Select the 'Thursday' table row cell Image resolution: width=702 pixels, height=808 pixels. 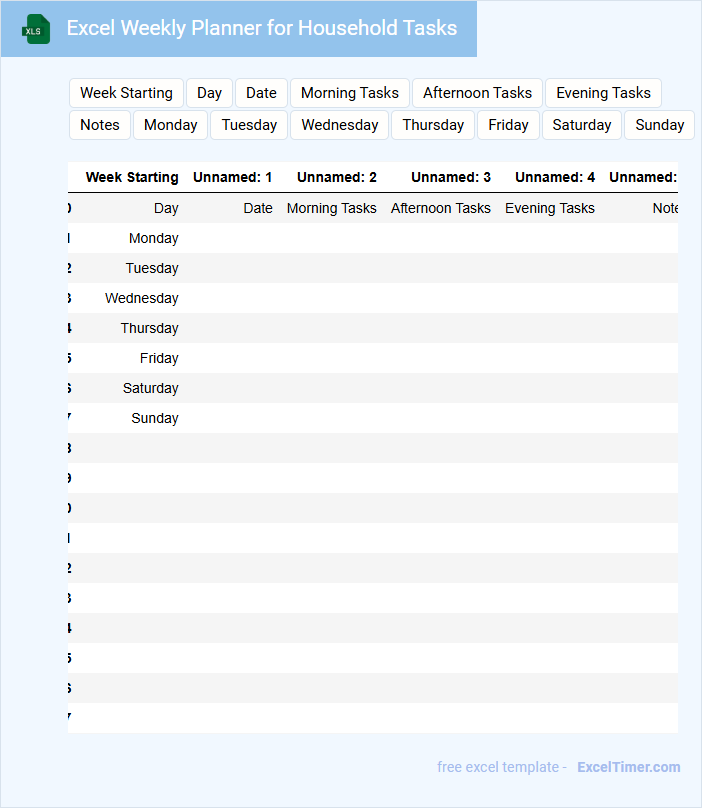[149, 328]
